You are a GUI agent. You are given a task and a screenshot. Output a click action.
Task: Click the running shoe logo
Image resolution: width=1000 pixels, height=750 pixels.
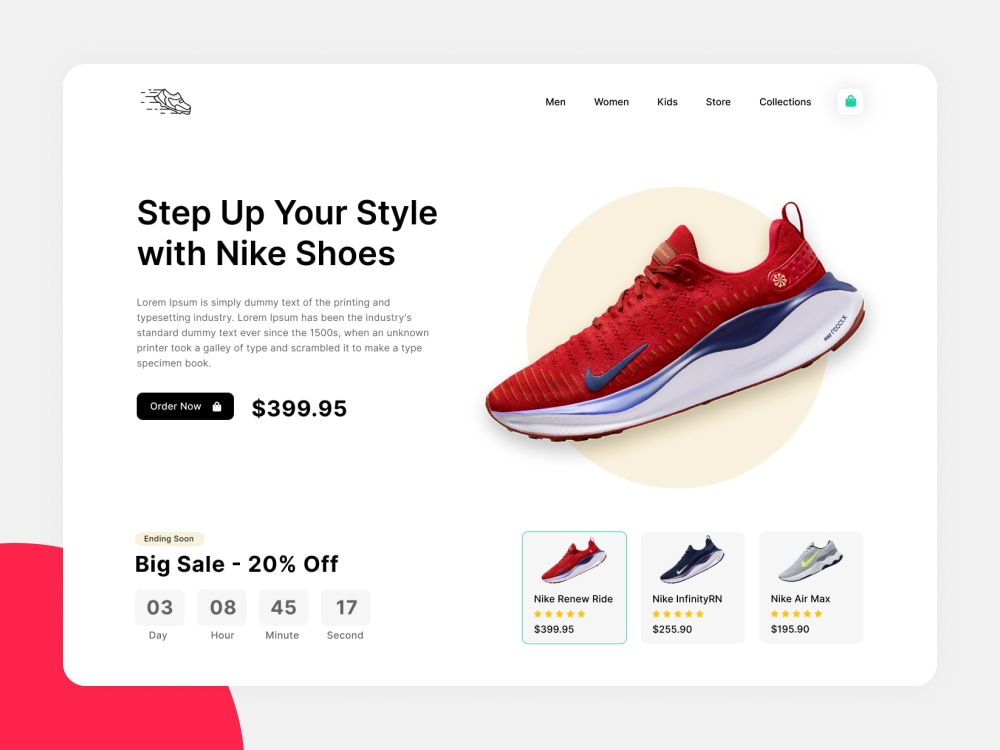(166, 102)
